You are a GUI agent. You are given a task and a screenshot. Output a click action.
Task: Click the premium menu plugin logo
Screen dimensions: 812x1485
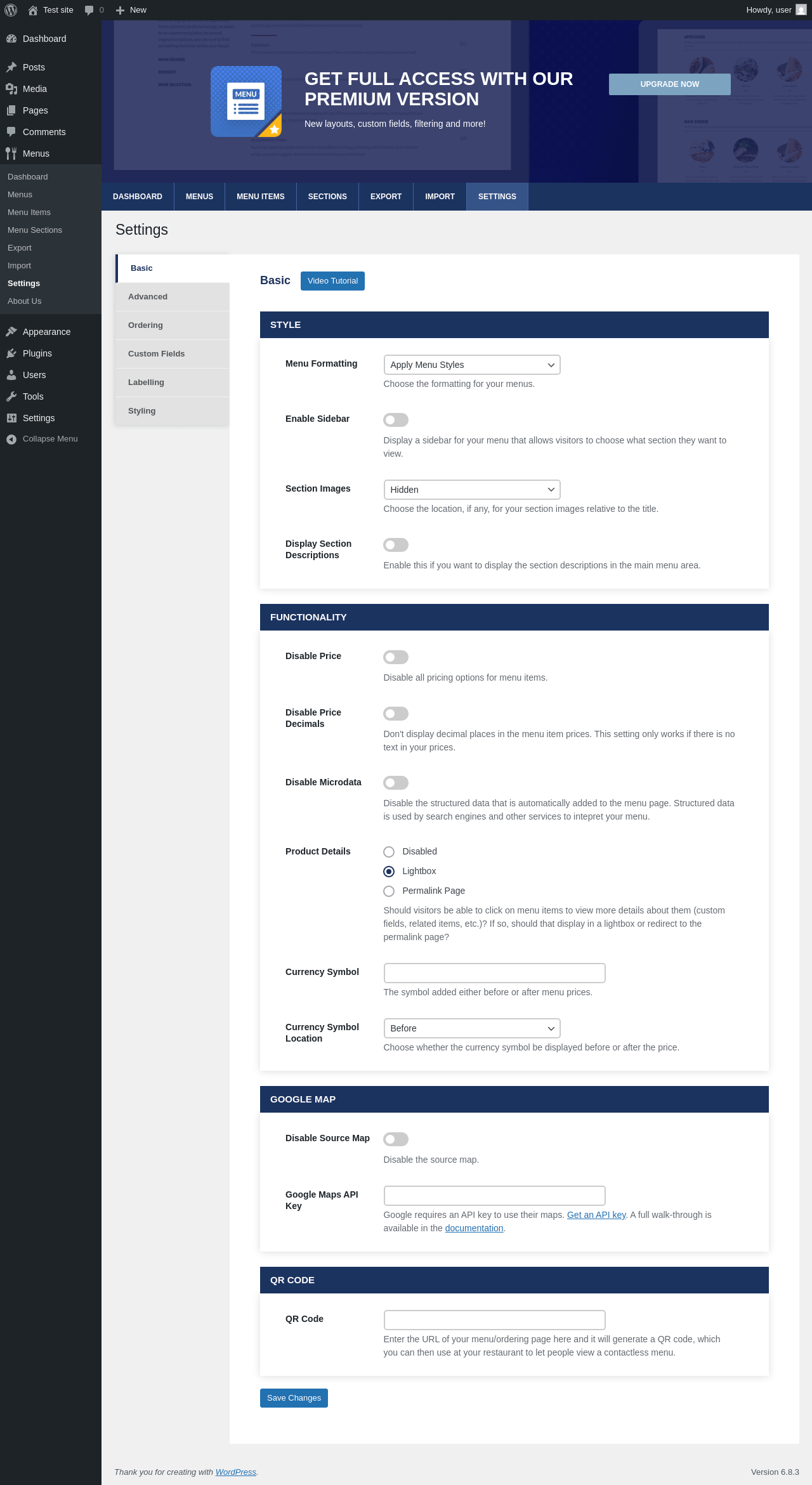[x=246, y=101]
